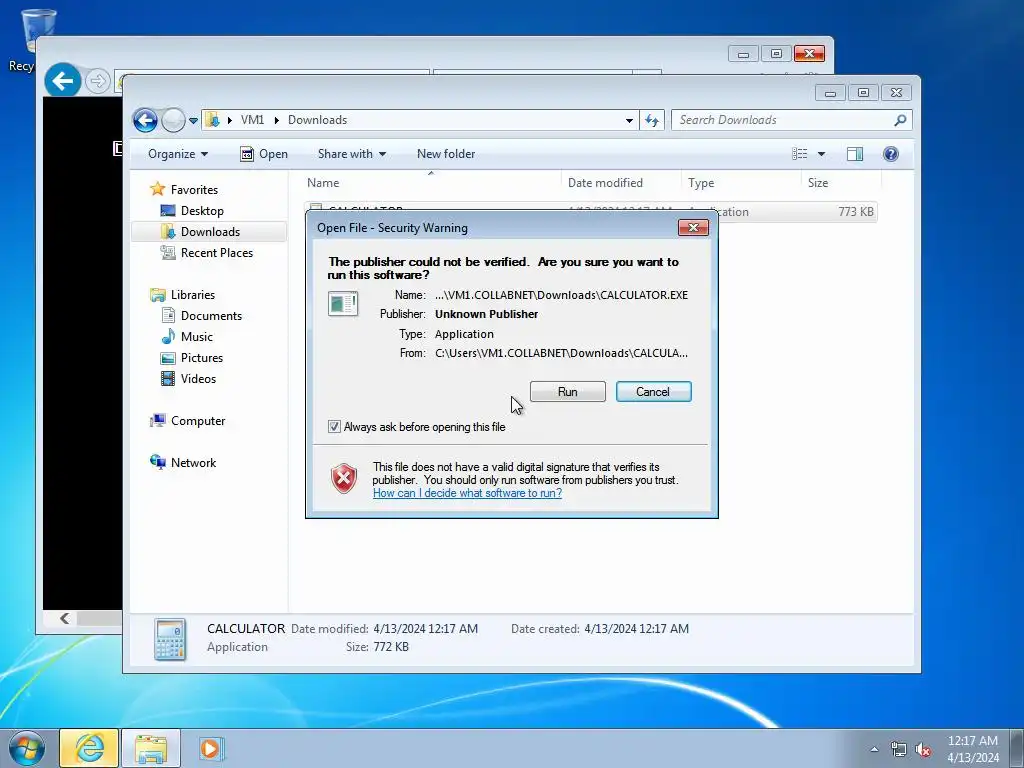Click the red shield warning icon

[x=344, y=479]
